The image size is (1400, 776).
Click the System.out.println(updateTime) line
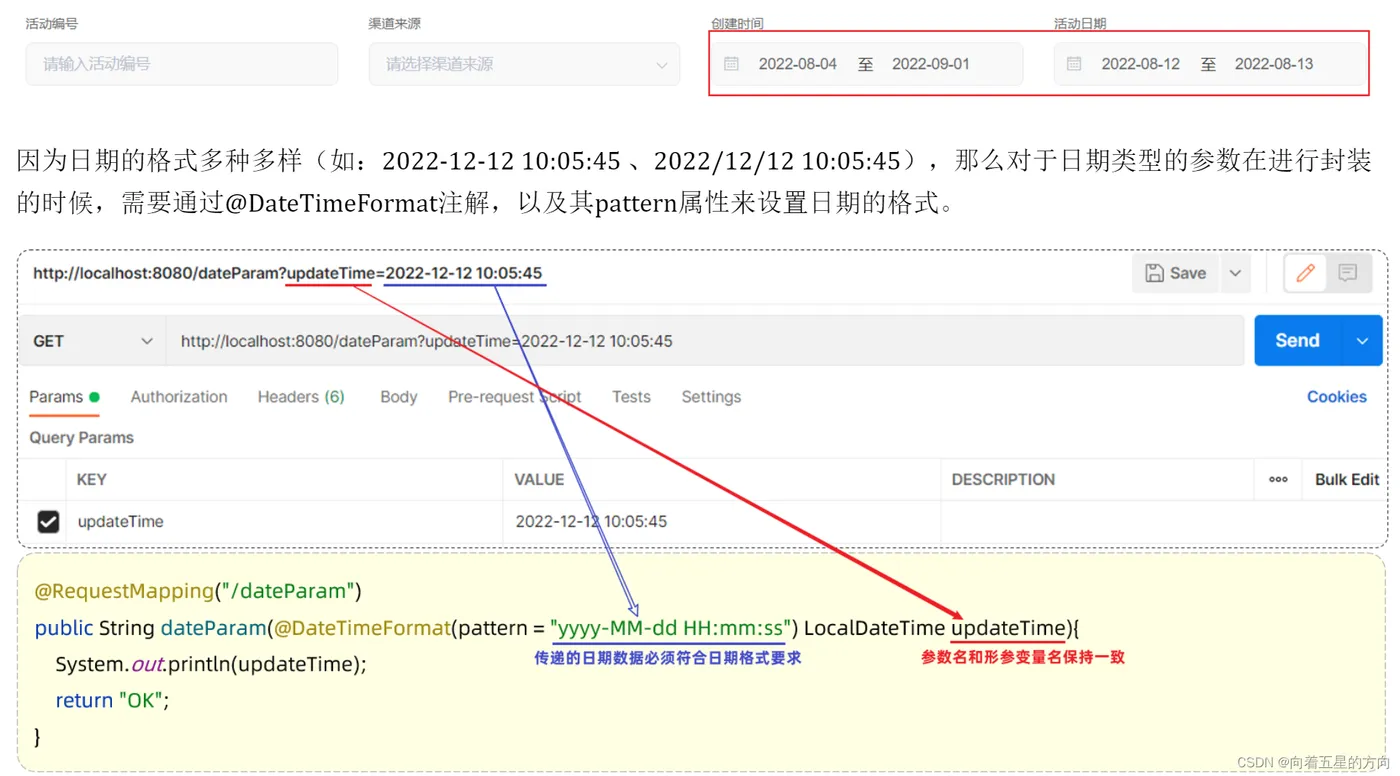[211, 664]
